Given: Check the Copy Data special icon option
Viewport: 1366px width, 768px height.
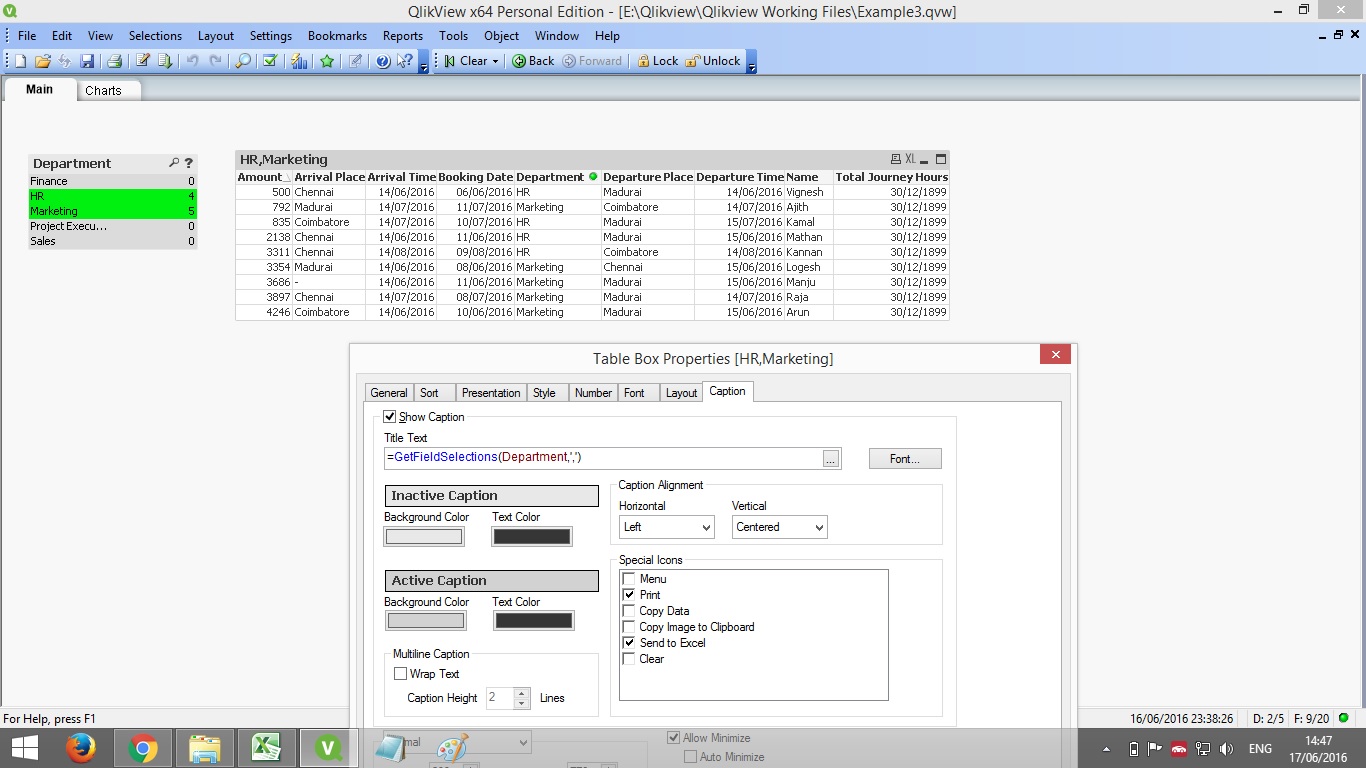Looking at the screenshot, I should pyautogui.click(x=629, y=611).
